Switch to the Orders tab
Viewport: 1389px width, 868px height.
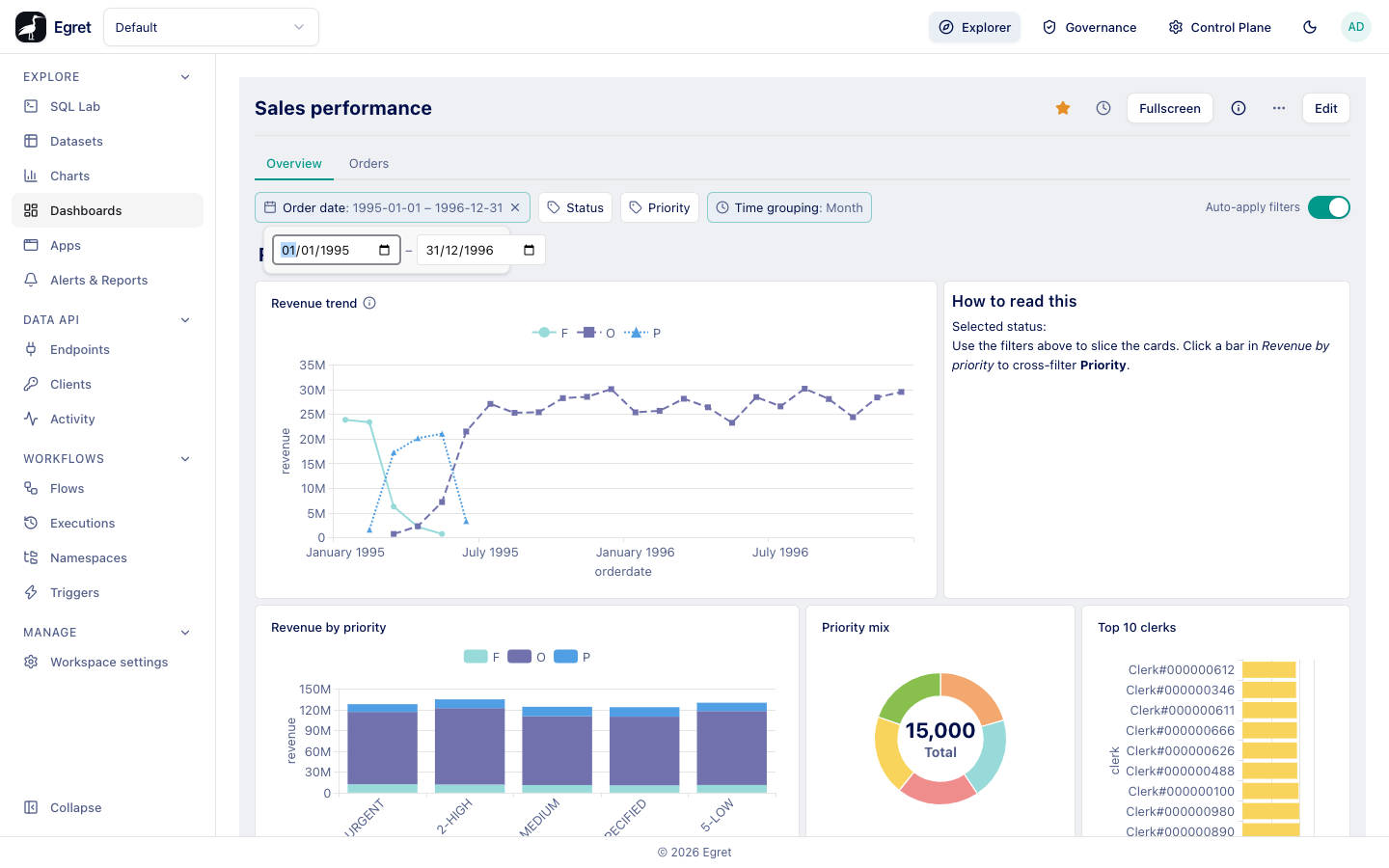[x=368, y=164]
